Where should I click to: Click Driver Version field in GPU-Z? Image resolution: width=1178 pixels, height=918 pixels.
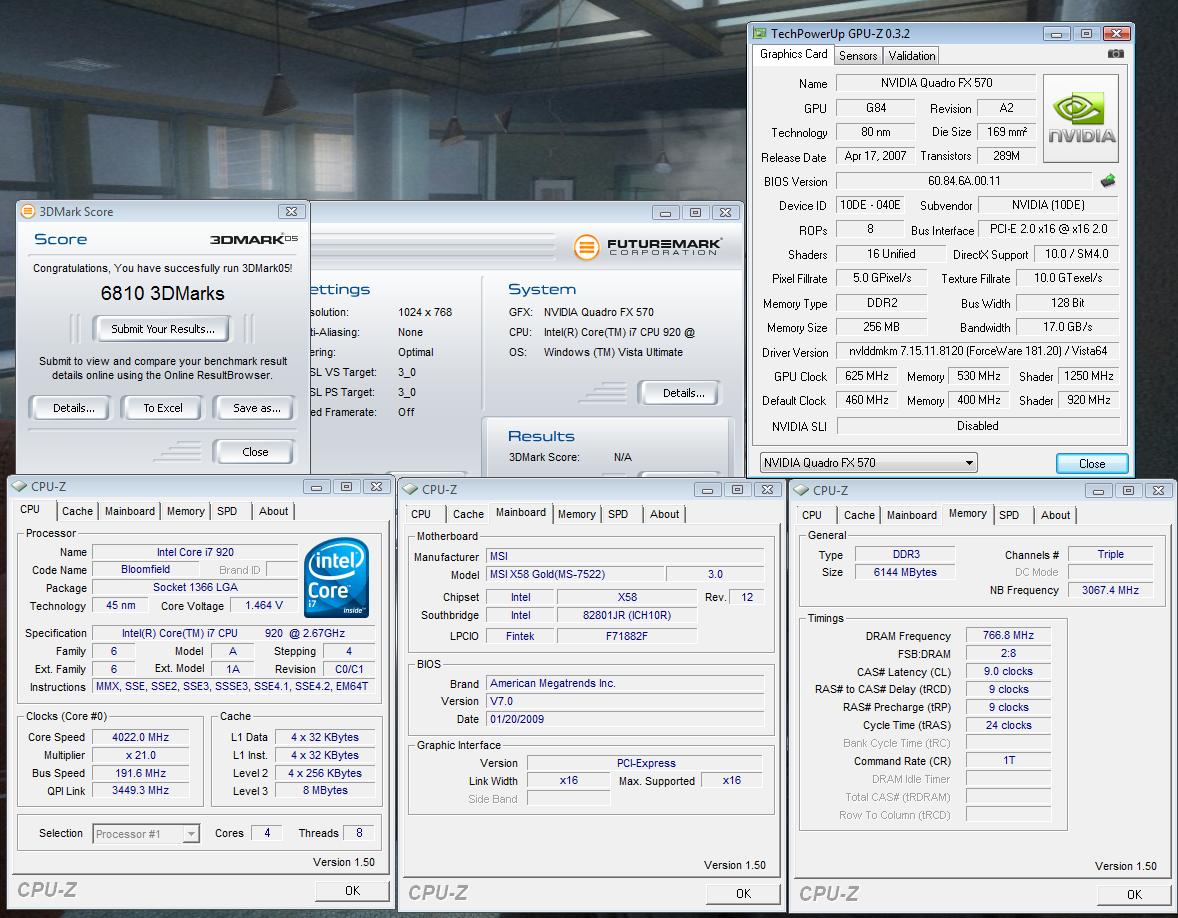tap(977, 351)
